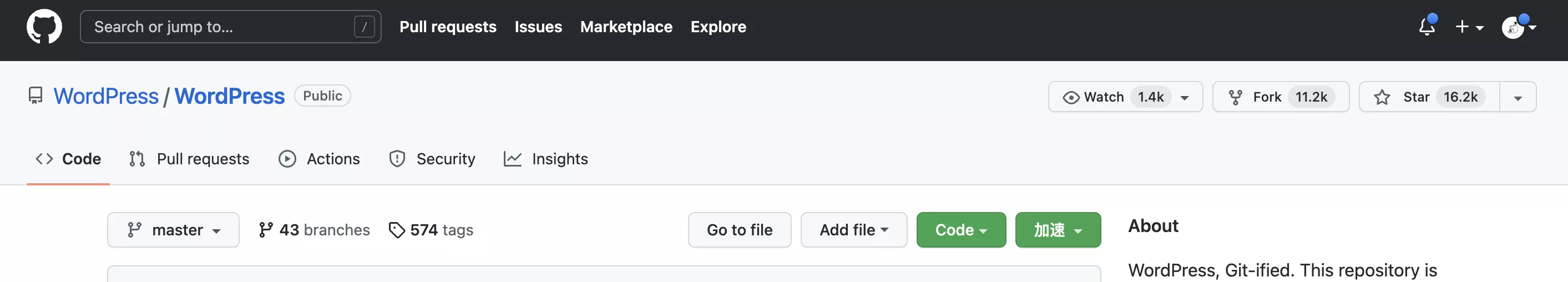Switch to the Actions tab
1568x282 pixels.
tap(320, 159)
